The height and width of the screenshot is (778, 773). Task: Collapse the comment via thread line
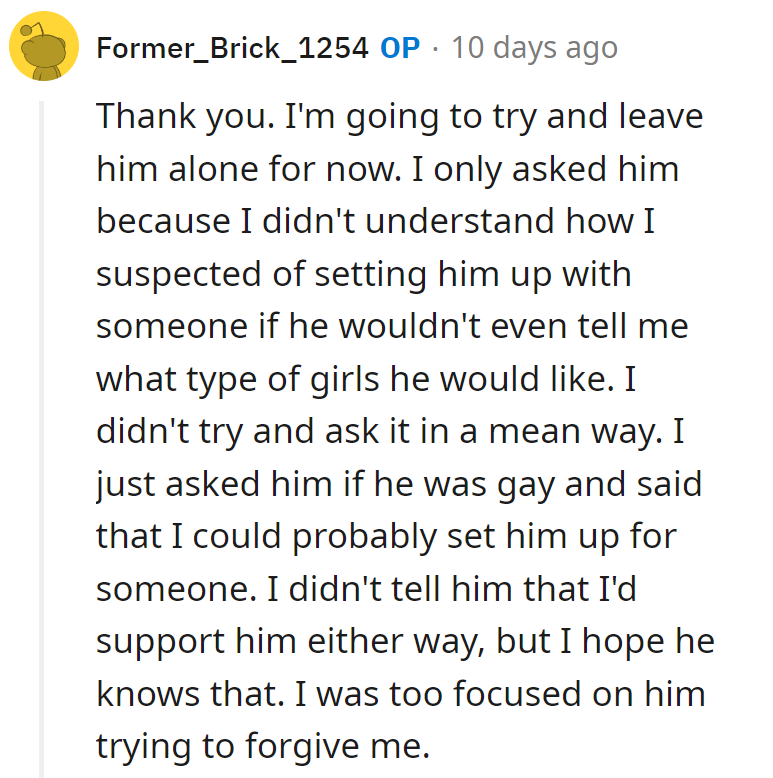click(x=42, y=439)
